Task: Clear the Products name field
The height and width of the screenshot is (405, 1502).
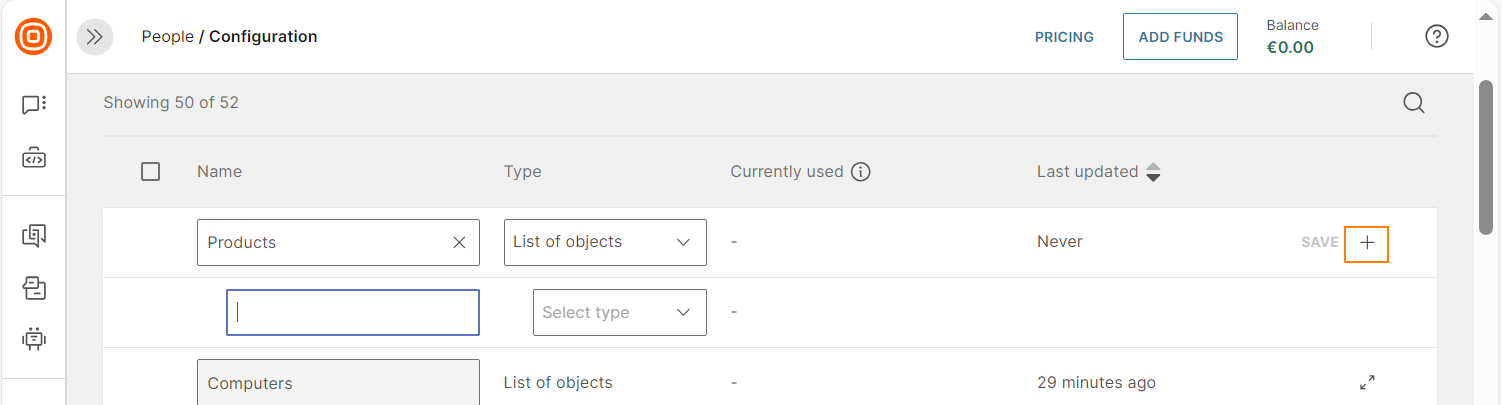Action: [459, 243]
